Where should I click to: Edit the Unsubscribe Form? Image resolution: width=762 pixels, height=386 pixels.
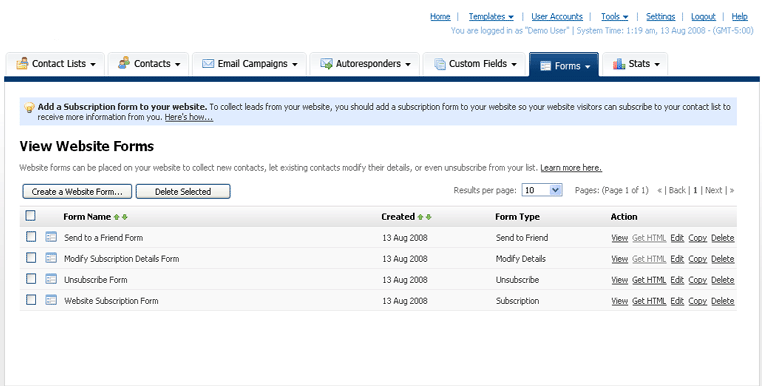[677, 280]
